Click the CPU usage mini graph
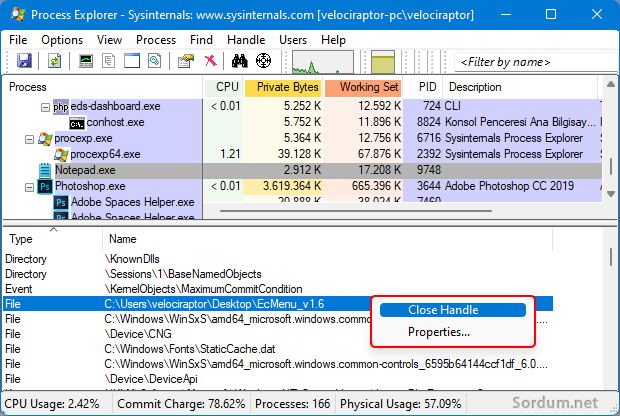This screenshot has width=620, height=416. tap(322, 62)
